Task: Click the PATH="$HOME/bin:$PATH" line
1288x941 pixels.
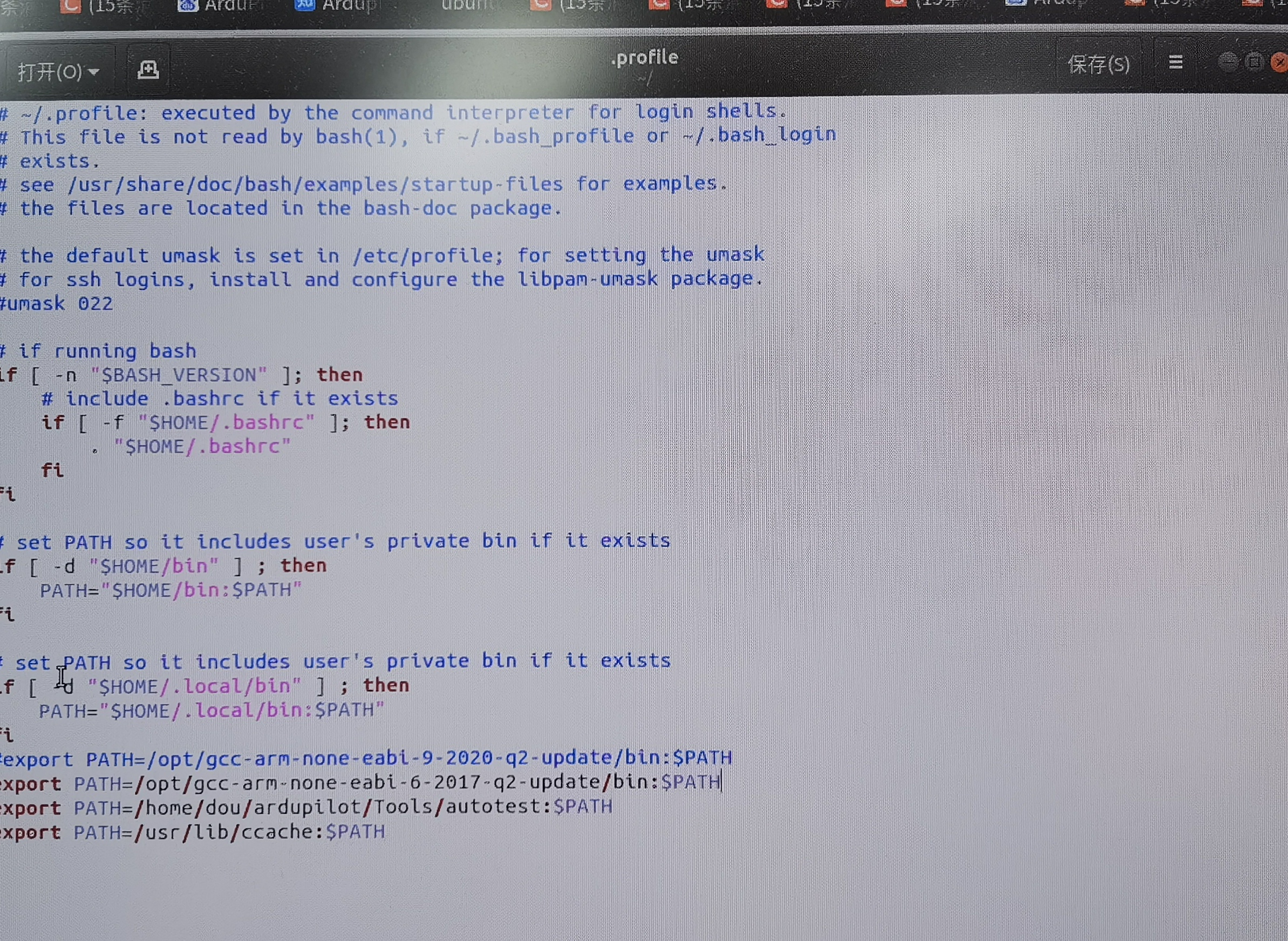Action: (x=170, y=590)
